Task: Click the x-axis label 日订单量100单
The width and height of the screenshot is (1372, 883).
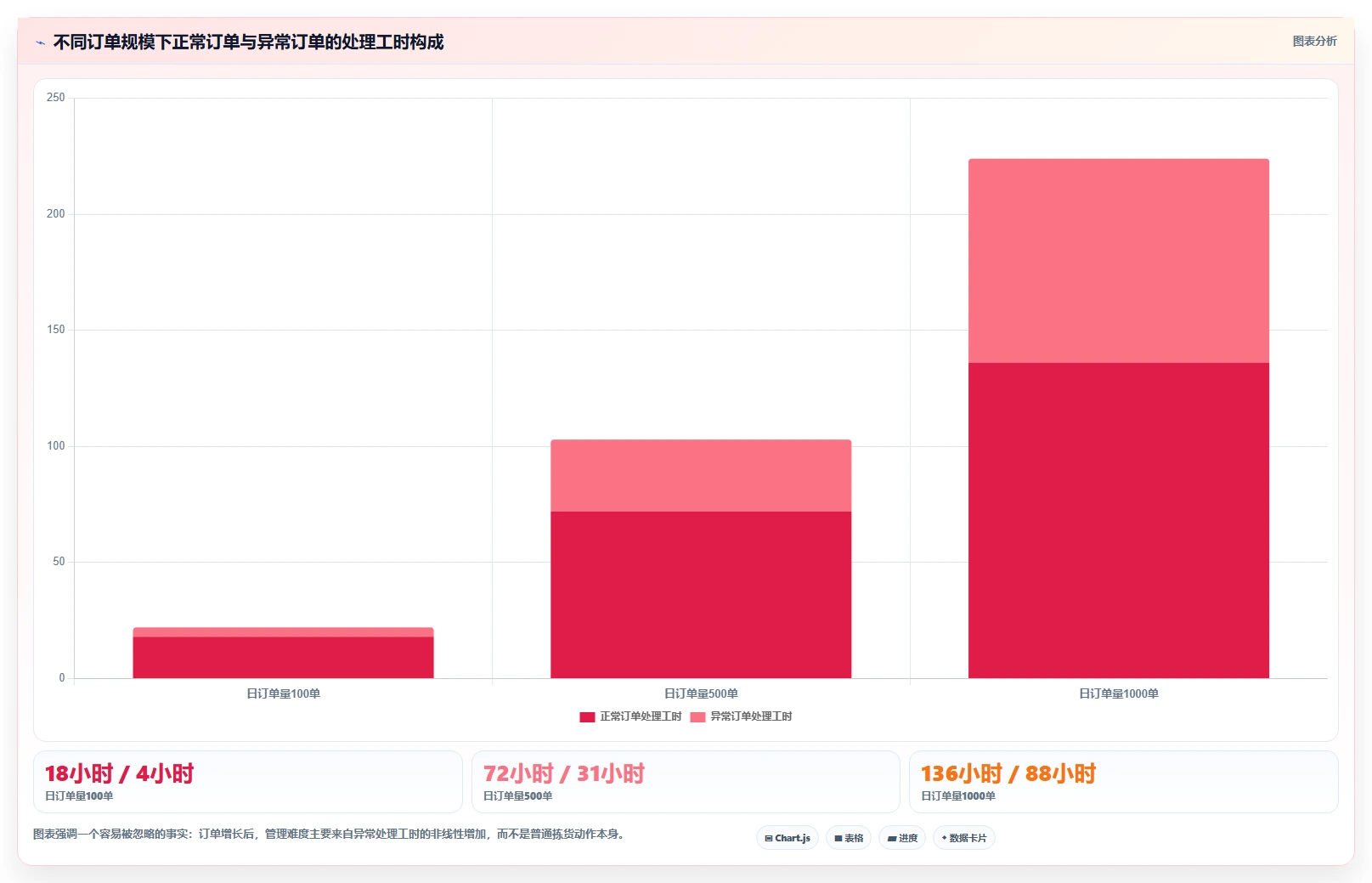Action: [x=283, y=693]
